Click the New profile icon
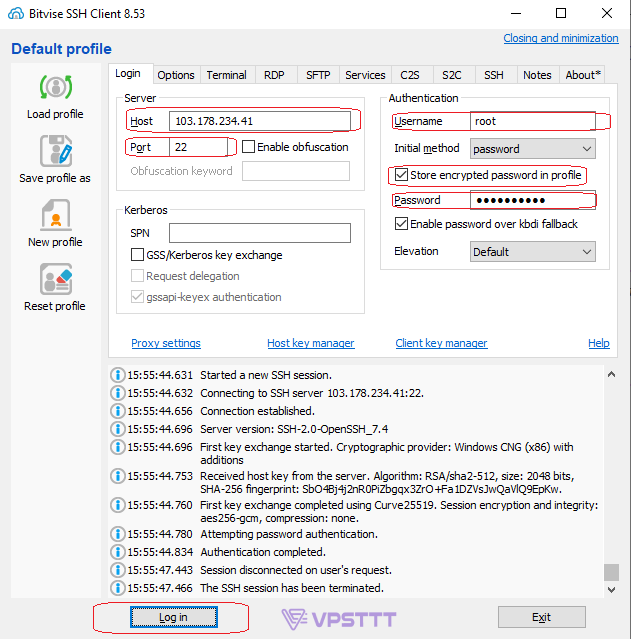Screen dimensions: 631x639 [56, 215]
